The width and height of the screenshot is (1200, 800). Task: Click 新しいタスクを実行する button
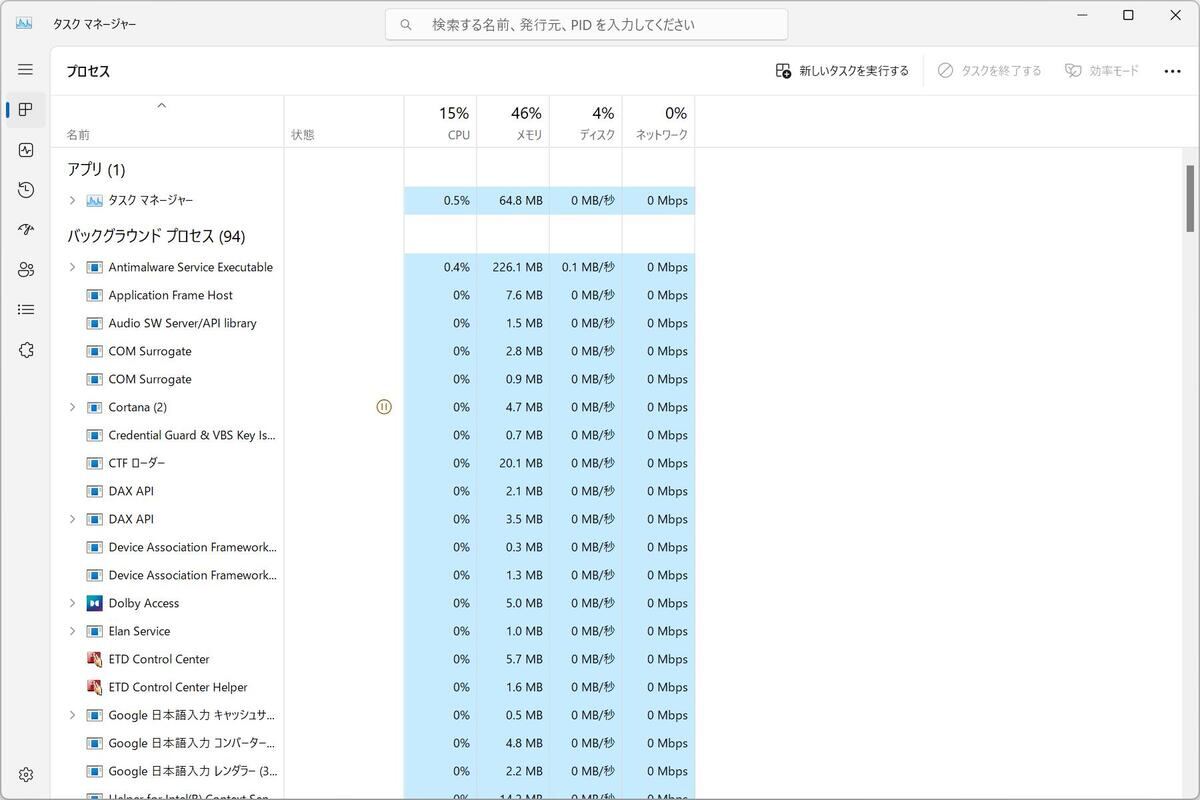[842, 71]
